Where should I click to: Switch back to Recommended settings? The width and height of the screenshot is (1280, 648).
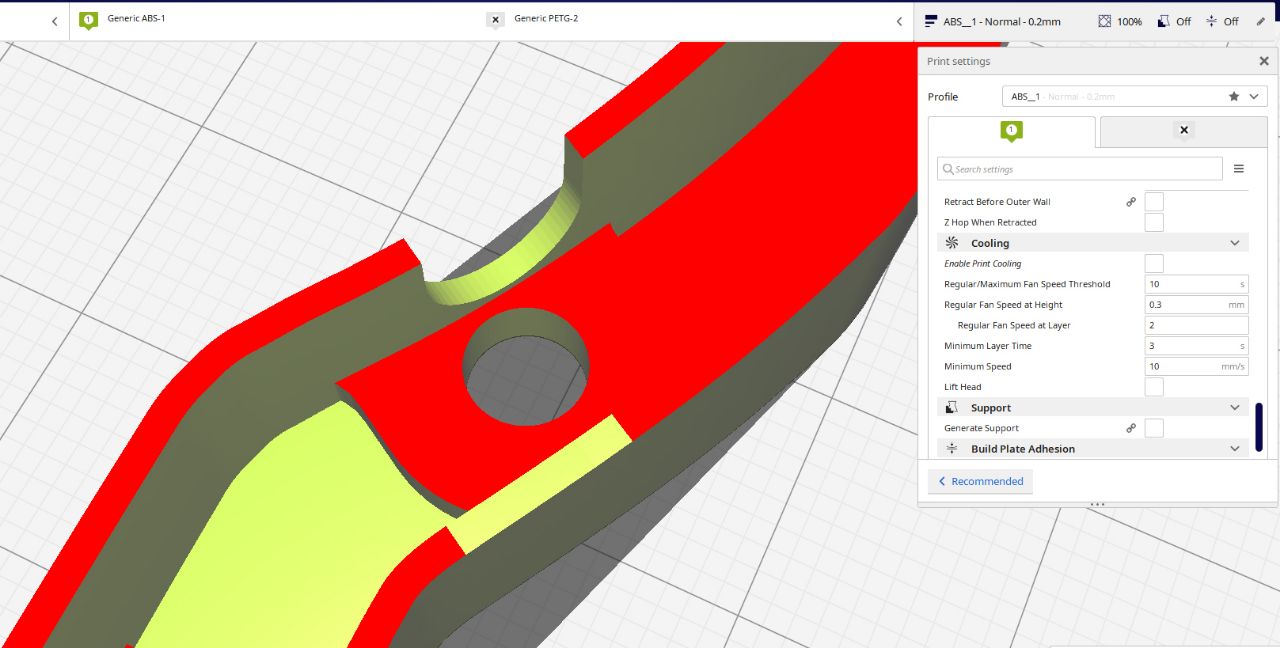tap(980, 481)
